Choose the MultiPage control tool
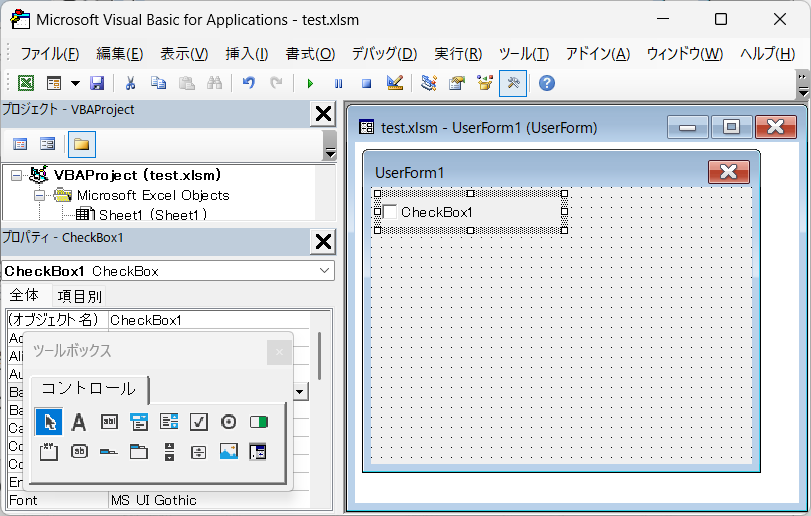Screen dimensions: 811x516 139,452
